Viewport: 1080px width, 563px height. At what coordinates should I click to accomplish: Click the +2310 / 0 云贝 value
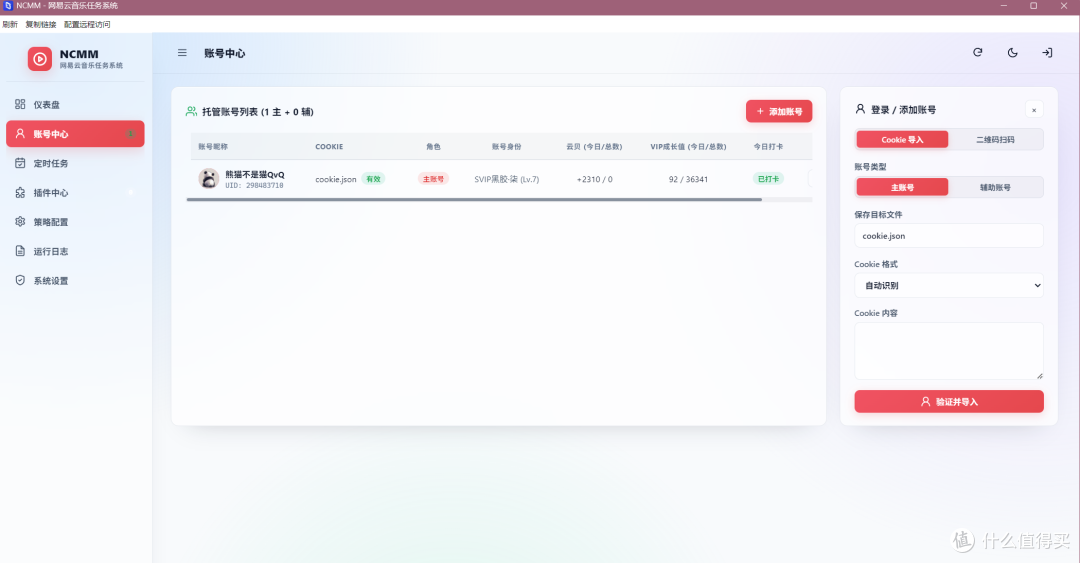click(x=594, y=179)
